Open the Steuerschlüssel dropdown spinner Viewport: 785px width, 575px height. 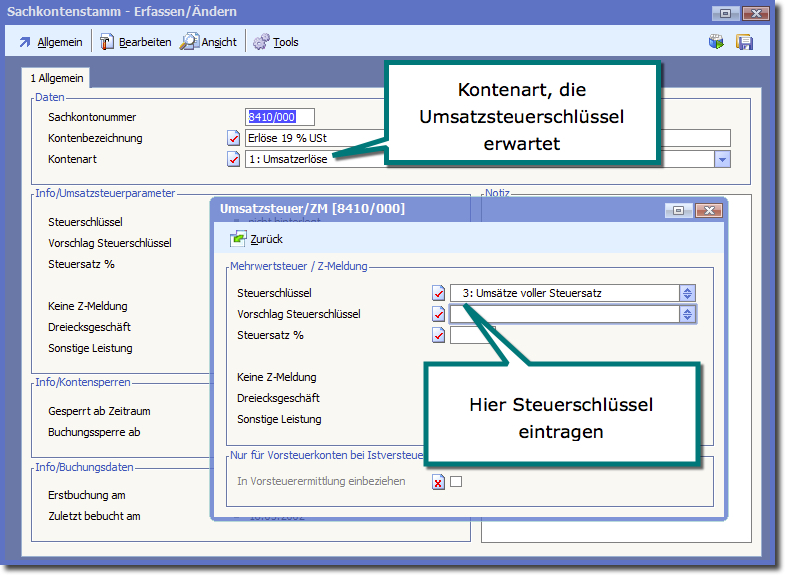point(687,293)
